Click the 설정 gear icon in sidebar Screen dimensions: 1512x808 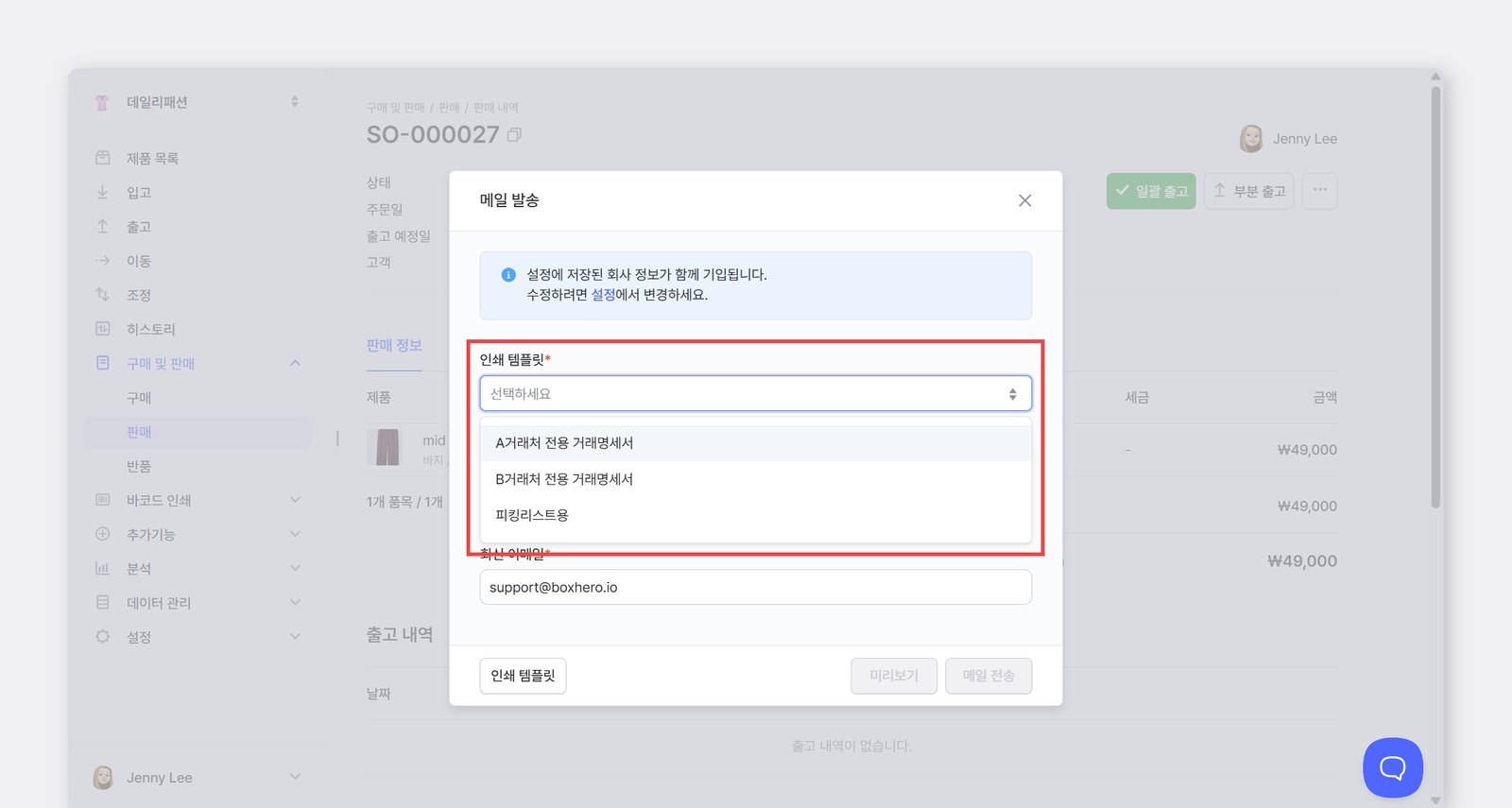pyautogui.click(x=103, y=636)
